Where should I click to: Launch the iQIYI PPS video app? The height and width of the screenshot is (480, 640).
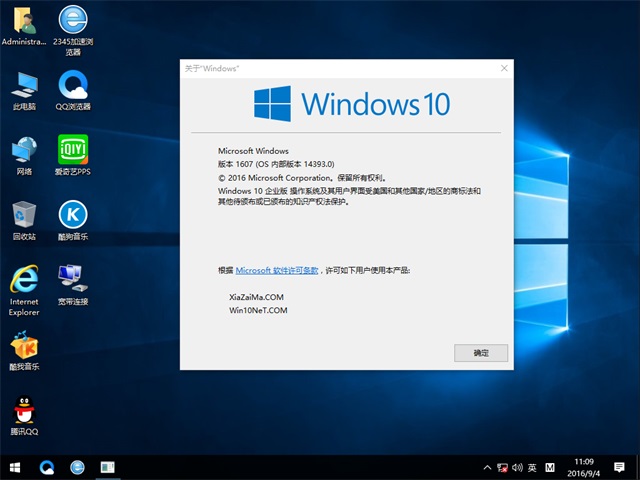coord(72,152)
